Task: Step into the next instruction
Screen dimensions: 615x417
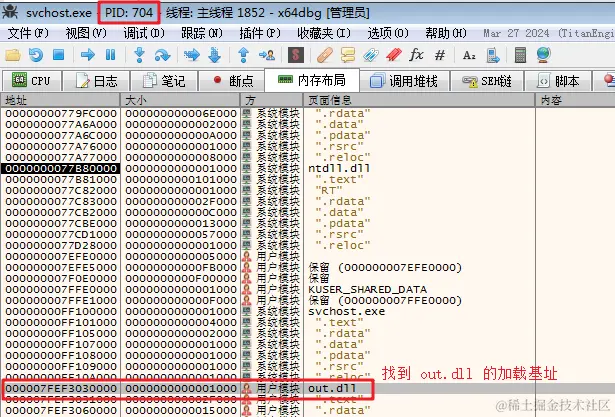Action: [139, 55]
